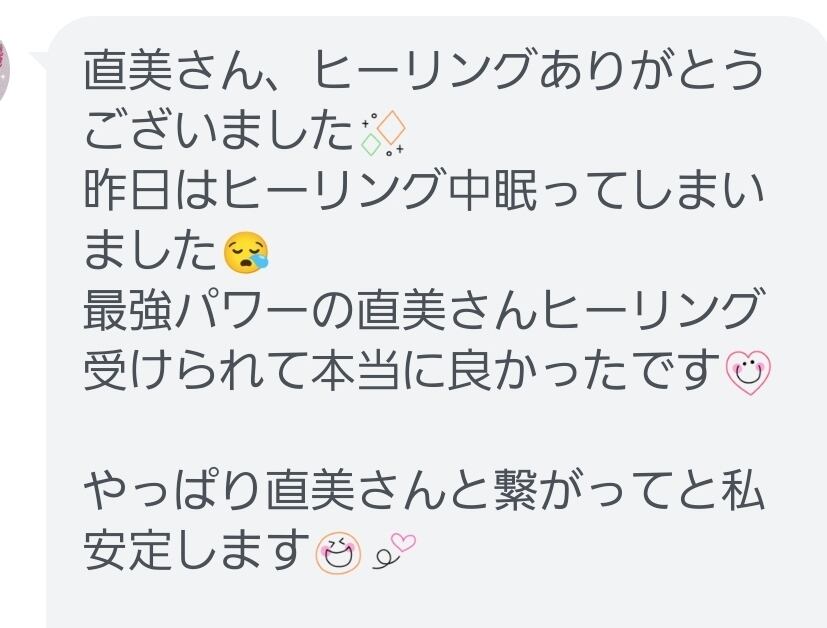Click the pink heart swirl emoji
The image size is (827, 628).
tap(395, 551)
